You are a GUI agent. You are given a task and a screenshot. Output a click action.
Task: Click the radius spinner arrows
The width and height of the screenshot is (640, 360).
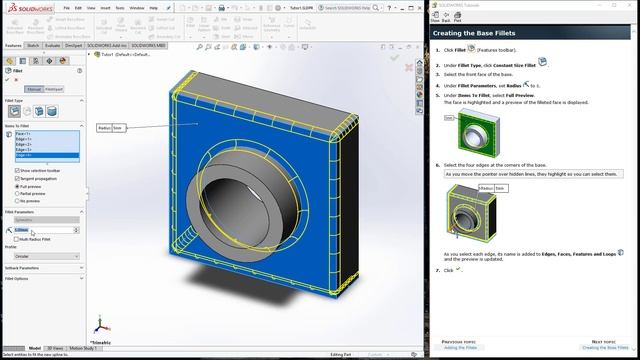tap(76, 230)
